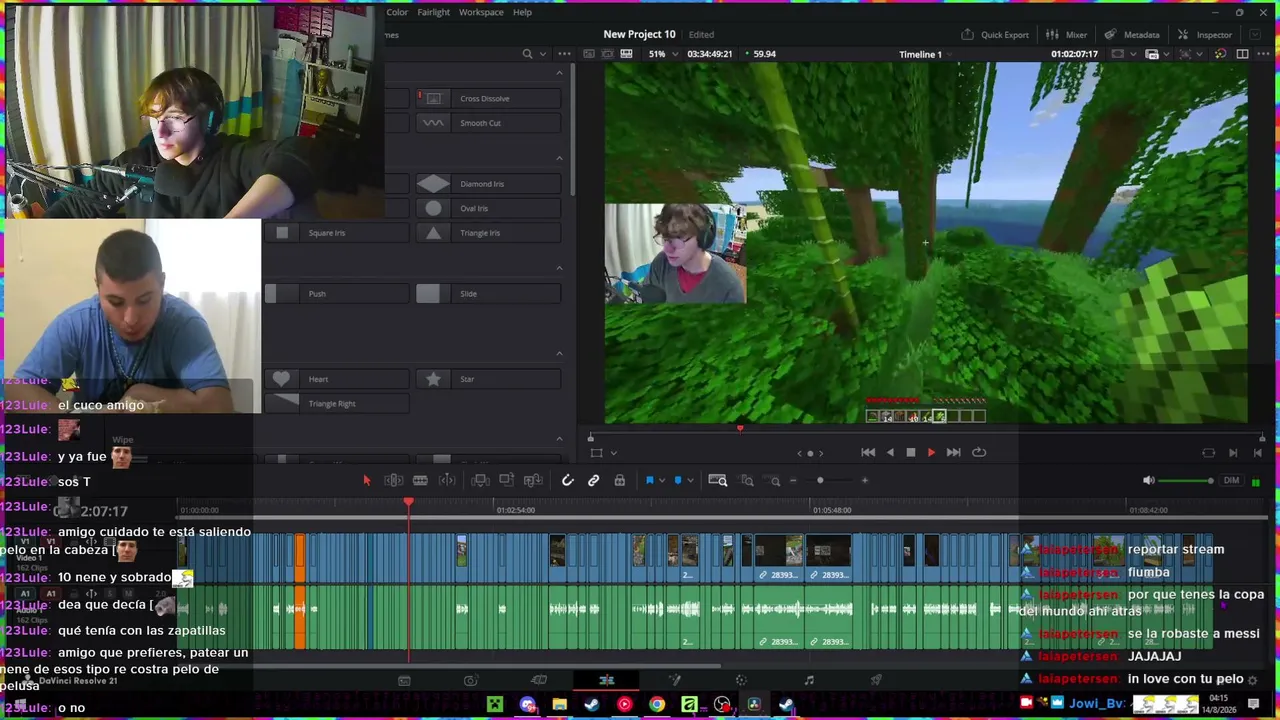Viewport: 1280px width, 720px height.
Task: Open the effects library three-dot options menu
Action: click(564, 54)
